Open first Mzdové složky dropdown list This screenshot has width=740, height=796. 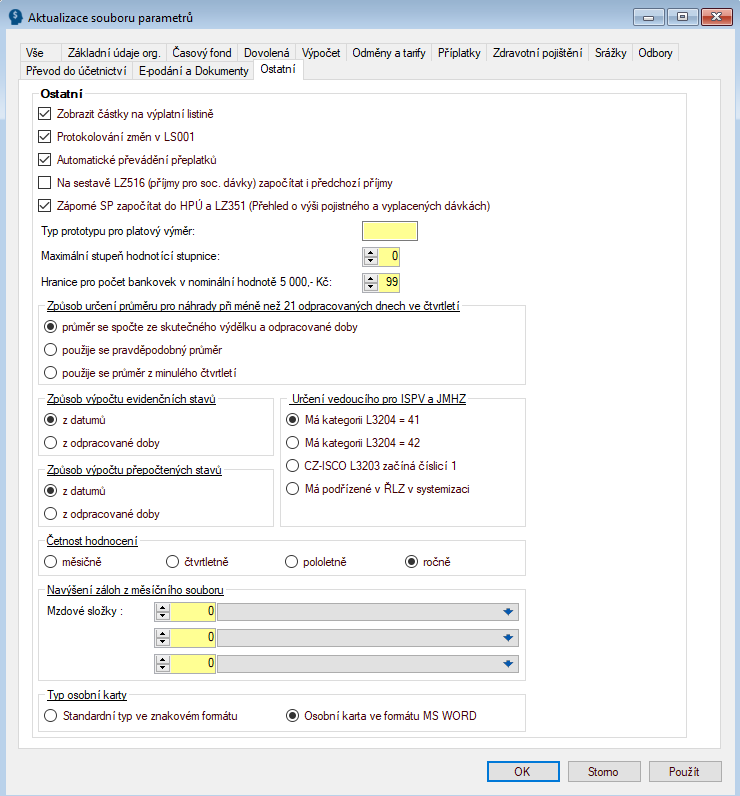pyautogui.click(x=508, y=611)
